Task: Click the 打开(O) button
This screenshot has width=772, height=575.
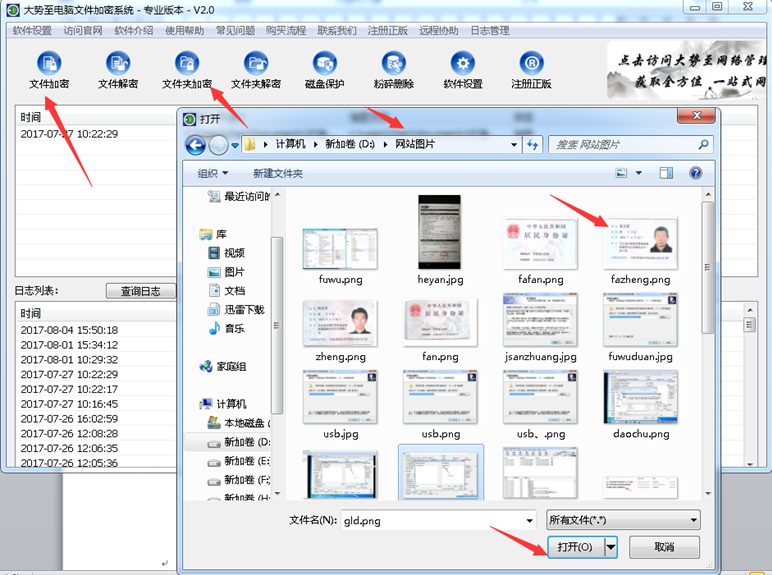Action: pos(572,547)
